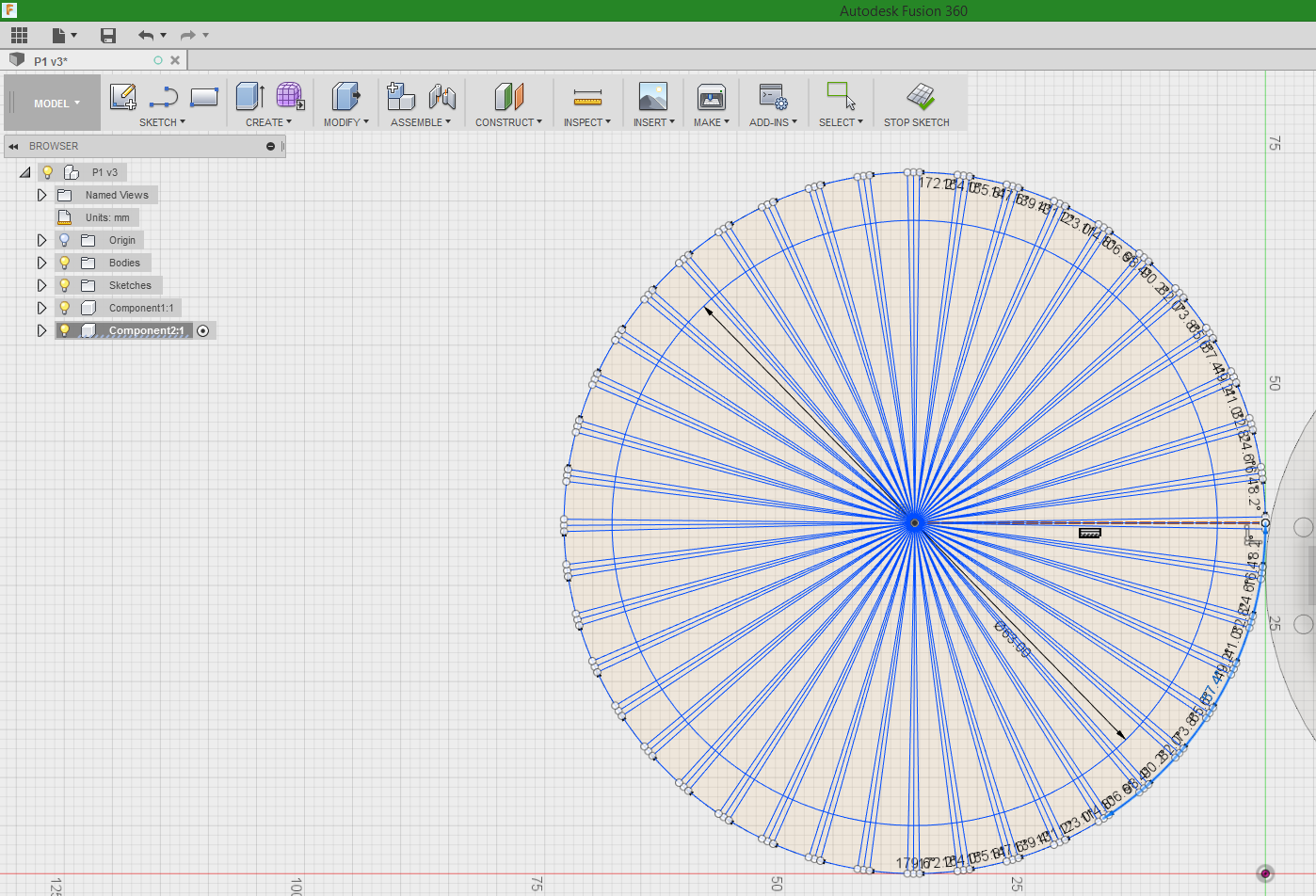Open the ASSEMBLE dropdown menu
Screen dimensions: 1316x896
point(421,122)
